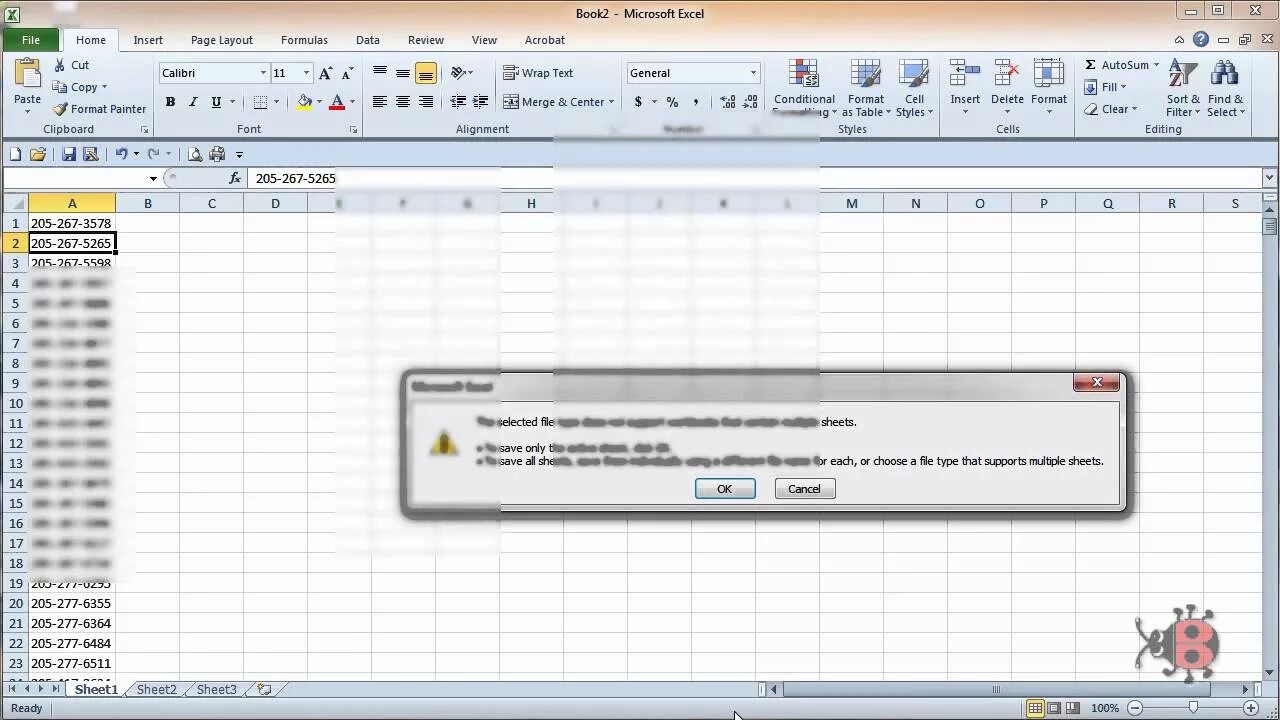1280x720 pixels.
Task: Open the Fill dropdown
Action: click(1106, 87)
